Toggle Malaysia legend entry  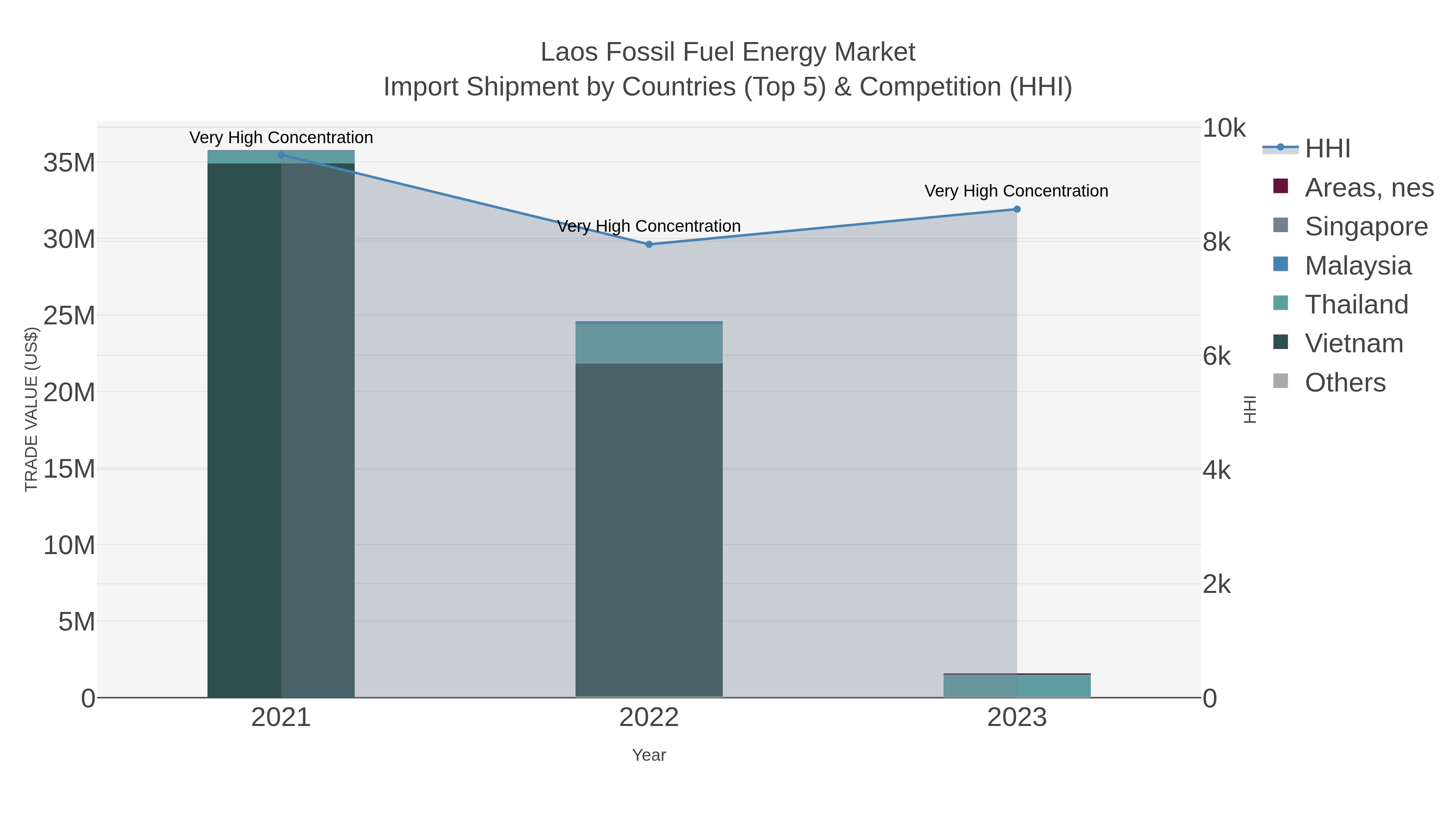[x=1342, y=265]
